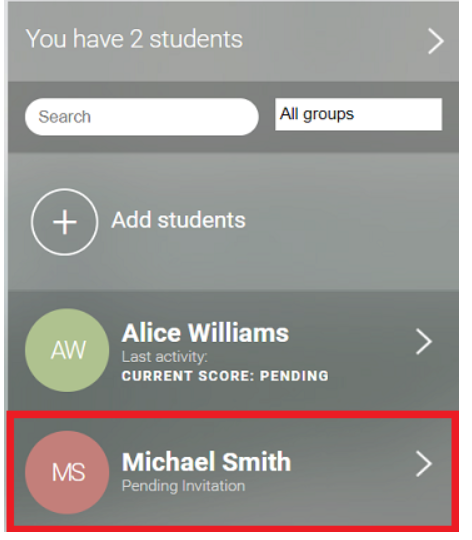Open Alice Williams' AW avatar
Screen dimensions: 472x540
tap(67, 350)
